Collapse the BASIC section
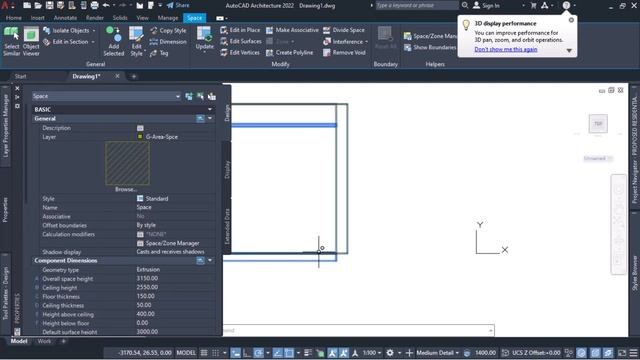The height and width of the screenshot is (360, 640). (x=210, y=109)
